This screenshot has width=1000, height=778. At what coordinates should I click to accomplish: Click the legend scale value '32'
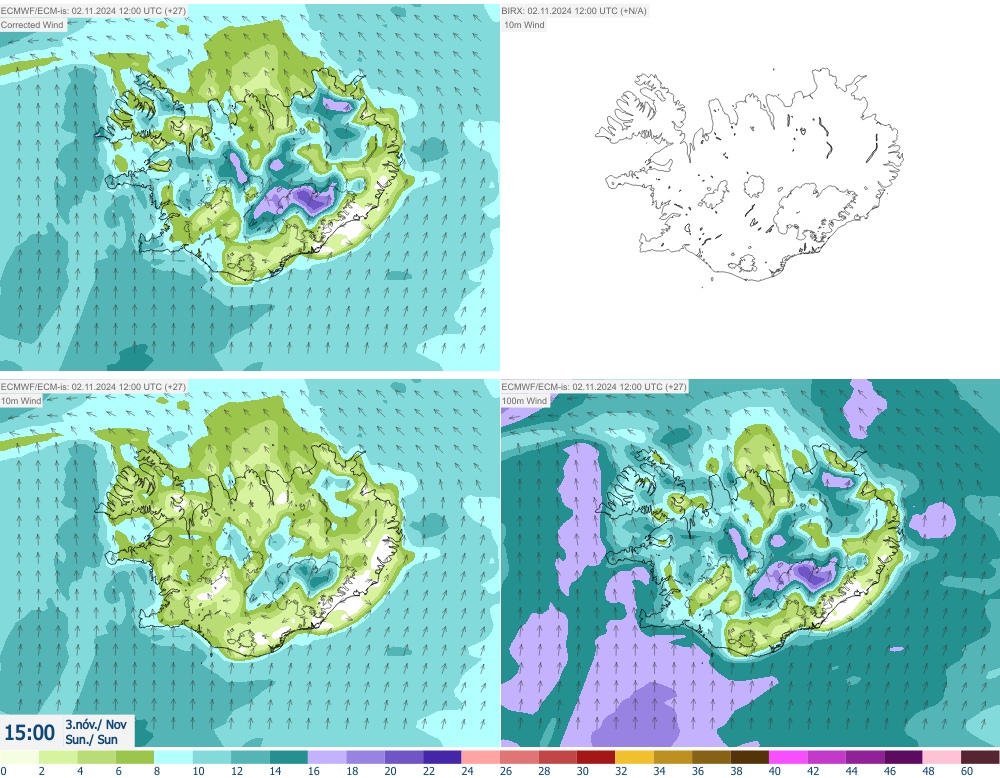tap(621, 771)
